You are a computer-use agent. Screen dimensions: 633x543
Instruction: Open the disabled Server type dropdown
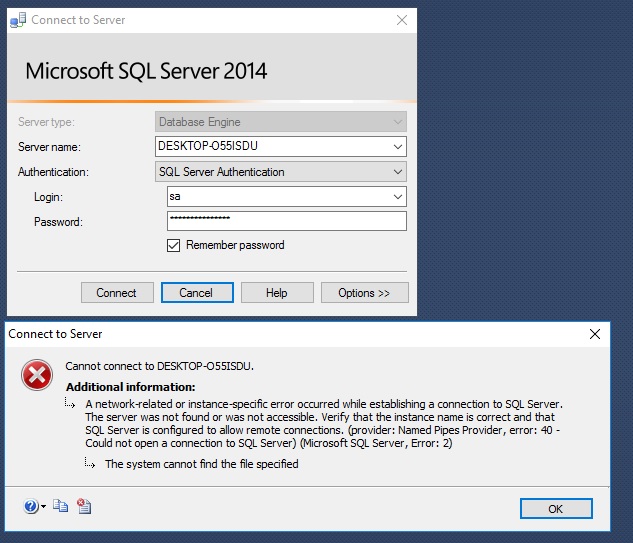(398, 122)
